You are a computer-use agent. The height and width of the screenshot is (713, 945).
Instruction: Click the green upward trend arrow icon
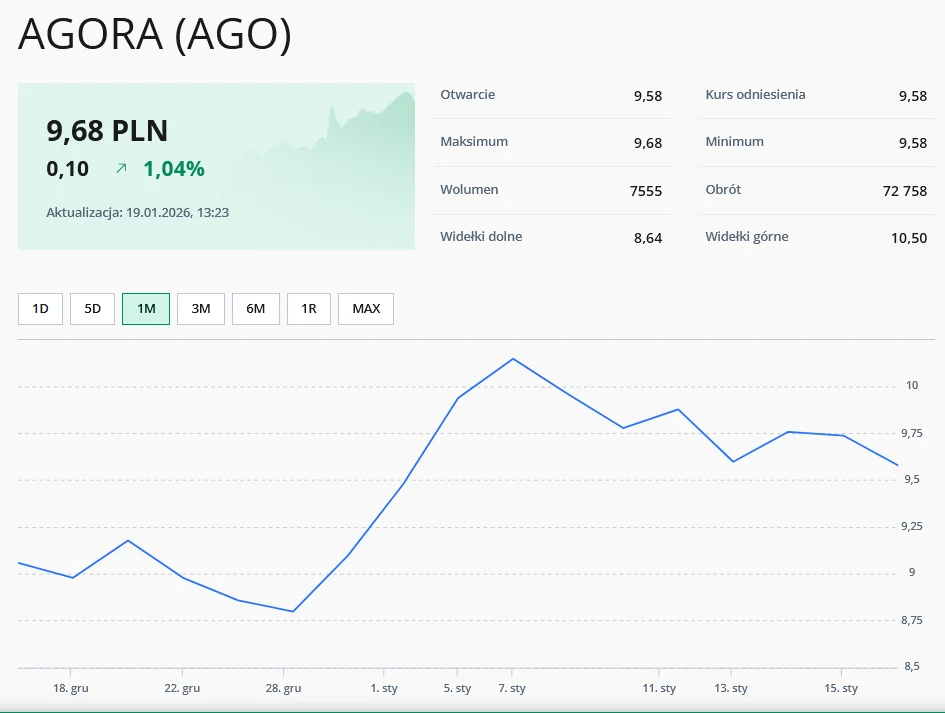[x=121, y=169]
